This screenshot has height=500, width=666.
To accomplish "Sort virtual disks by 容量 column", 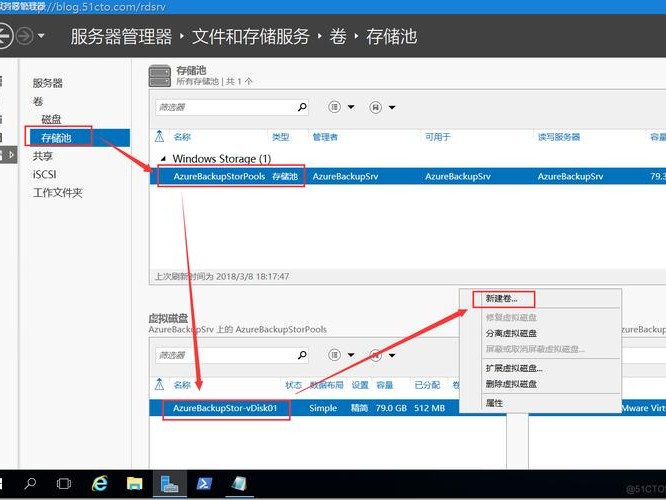I will click(385, 385).
